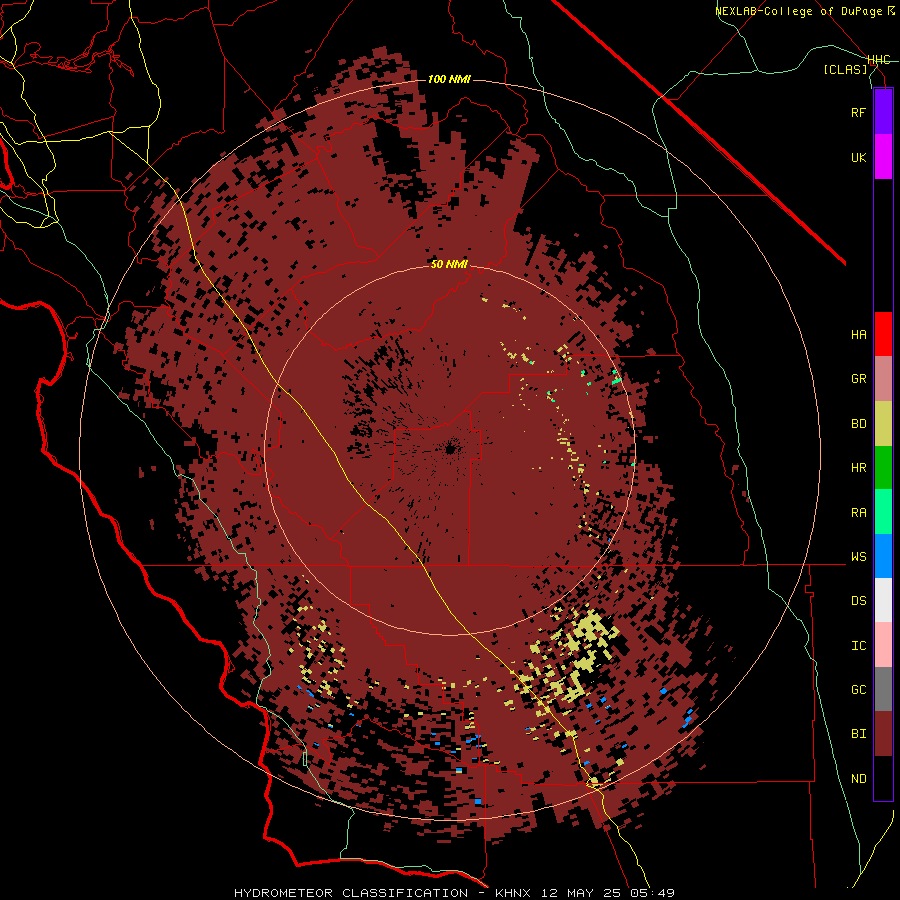Click the UK legend label
Screen dimensions: 900x900
pyautogui.click(x=858, y=157)
